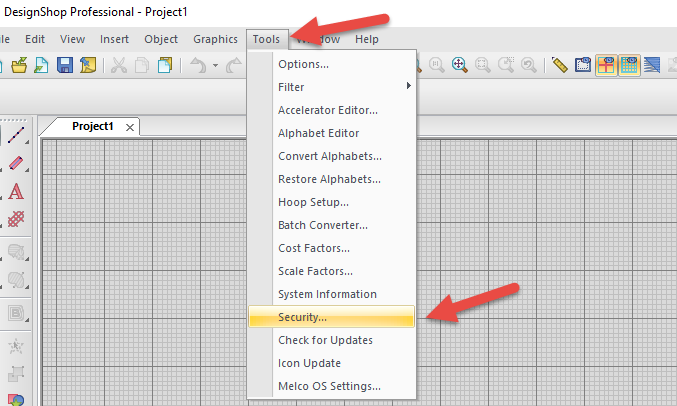Open the Insert menu
Screen dimensions: 677x406
(114, 39)
